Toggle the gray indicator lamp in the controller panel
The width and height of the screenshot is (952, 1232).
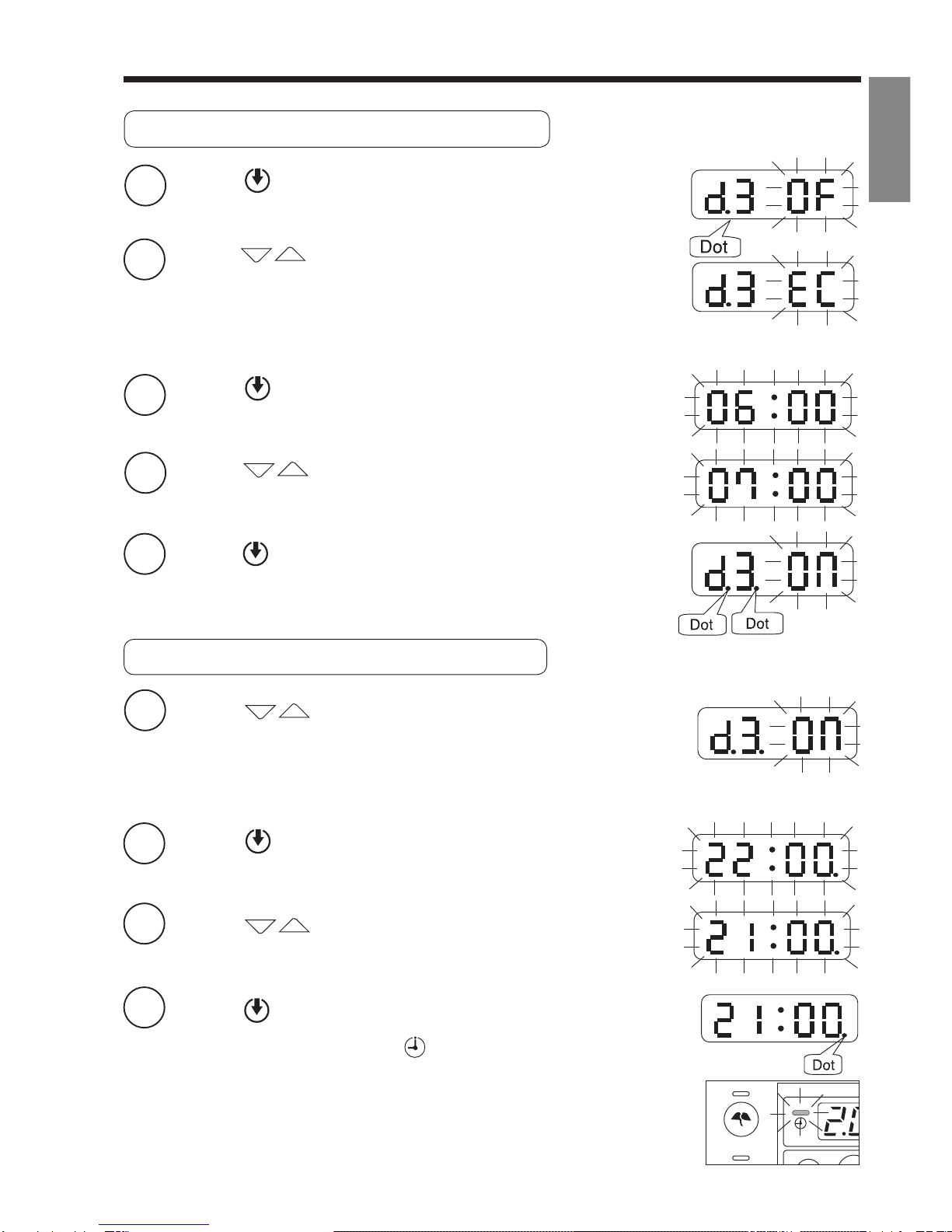tap(800, 1113)
